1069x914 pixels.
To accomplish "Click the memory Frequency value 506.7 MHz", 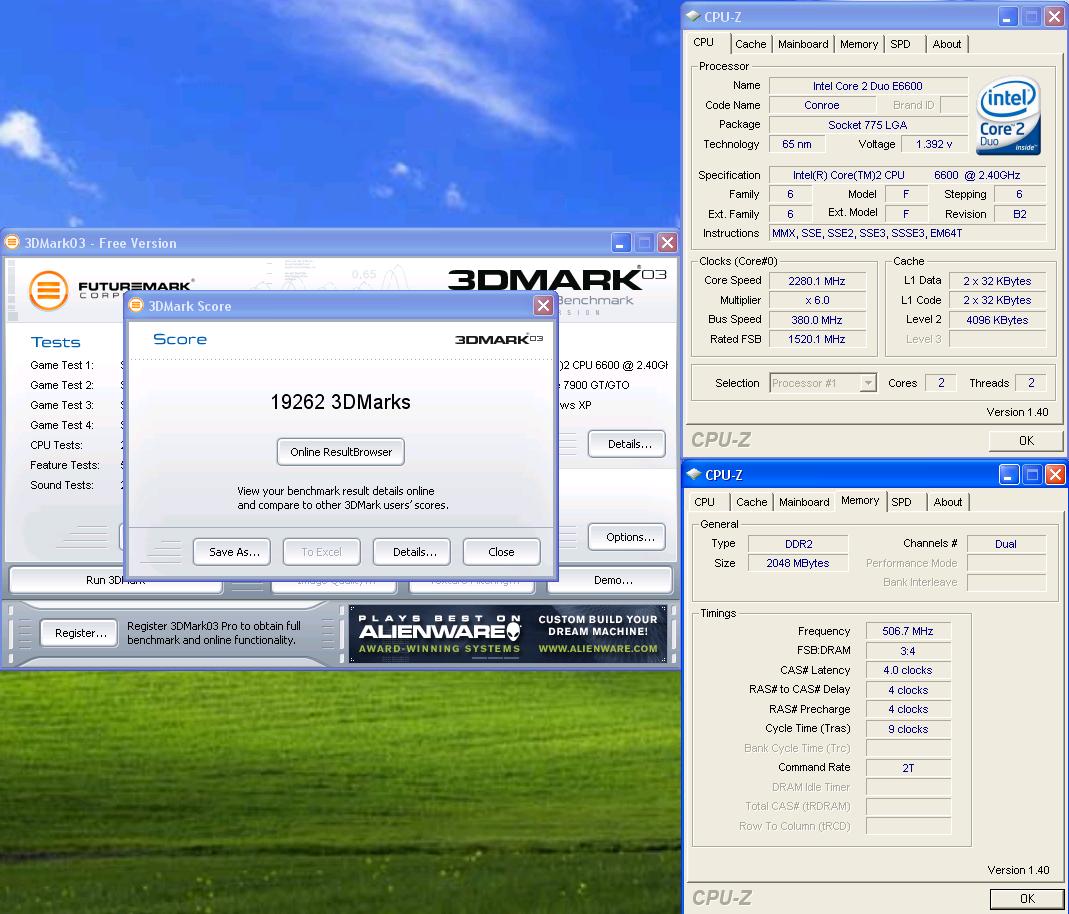I will coord(907,631).
